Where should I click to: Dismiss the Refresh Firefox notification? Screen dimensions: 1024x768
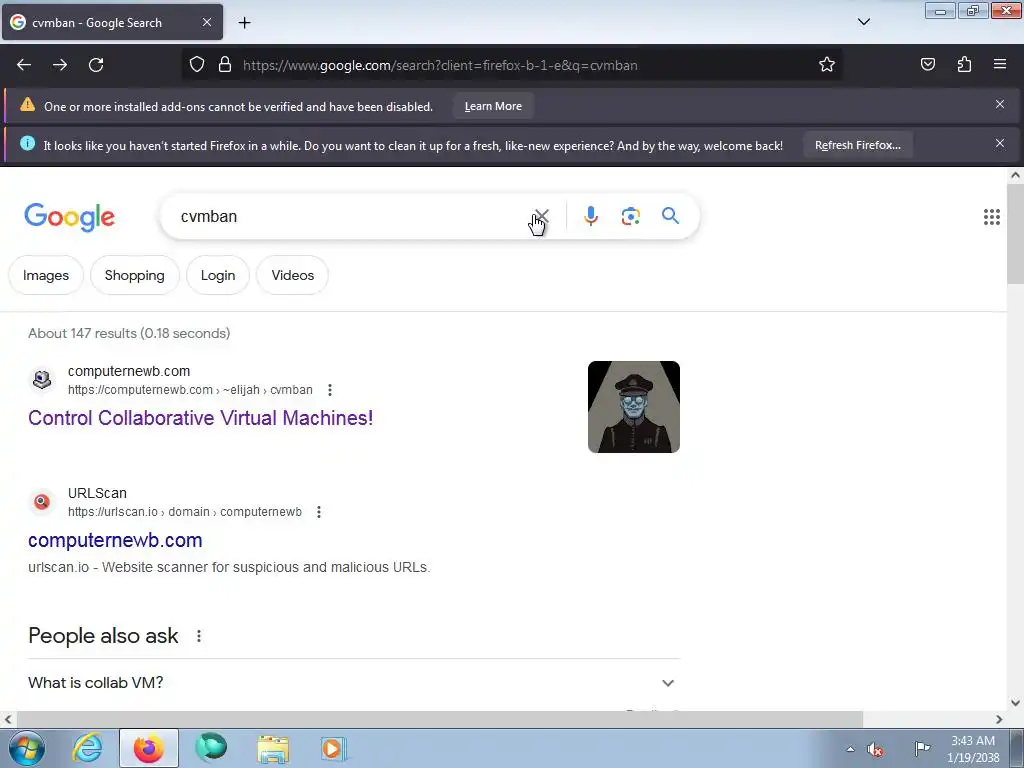(x=1000, y=144)
